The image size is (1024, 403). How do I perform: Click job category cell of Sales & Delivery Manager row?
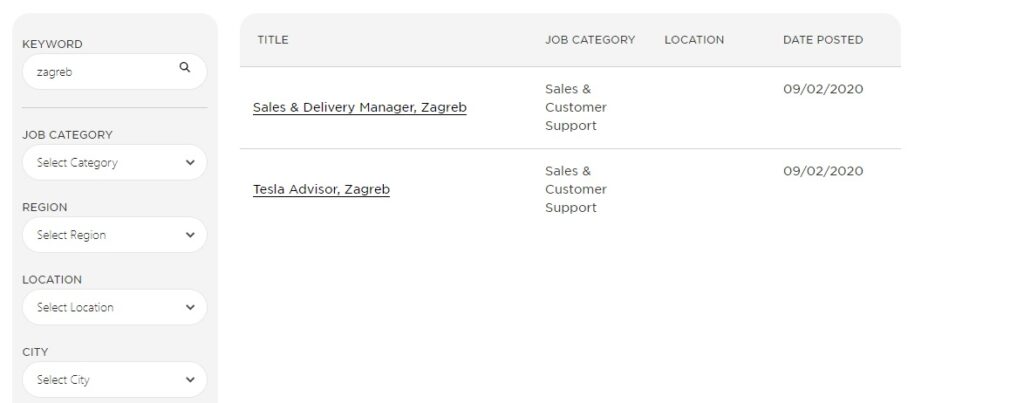point(575,107)
